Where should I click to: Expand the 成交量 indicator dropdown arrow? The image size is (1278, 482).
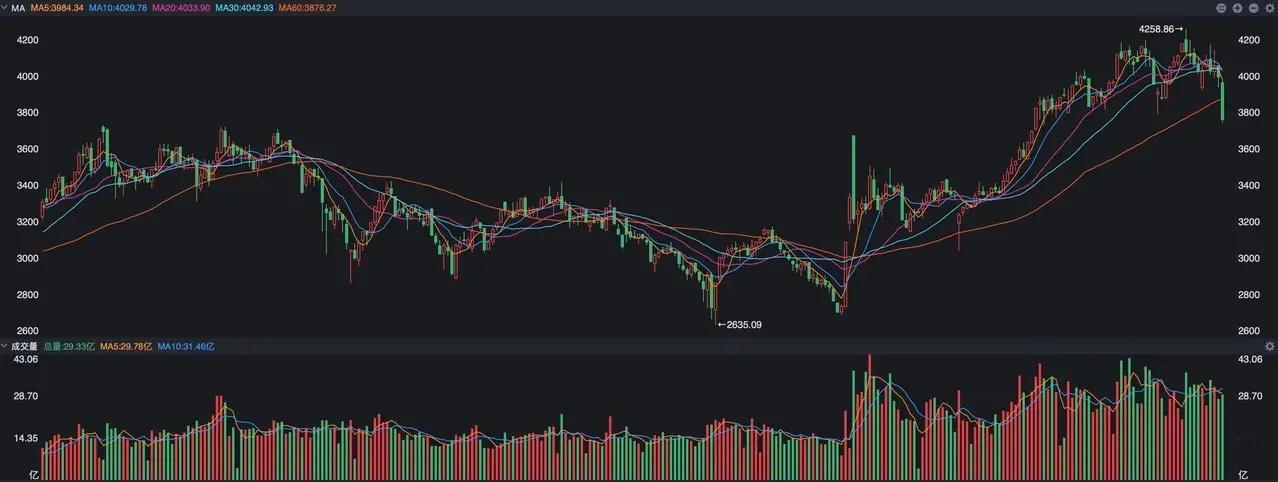(x=4, y=346)
